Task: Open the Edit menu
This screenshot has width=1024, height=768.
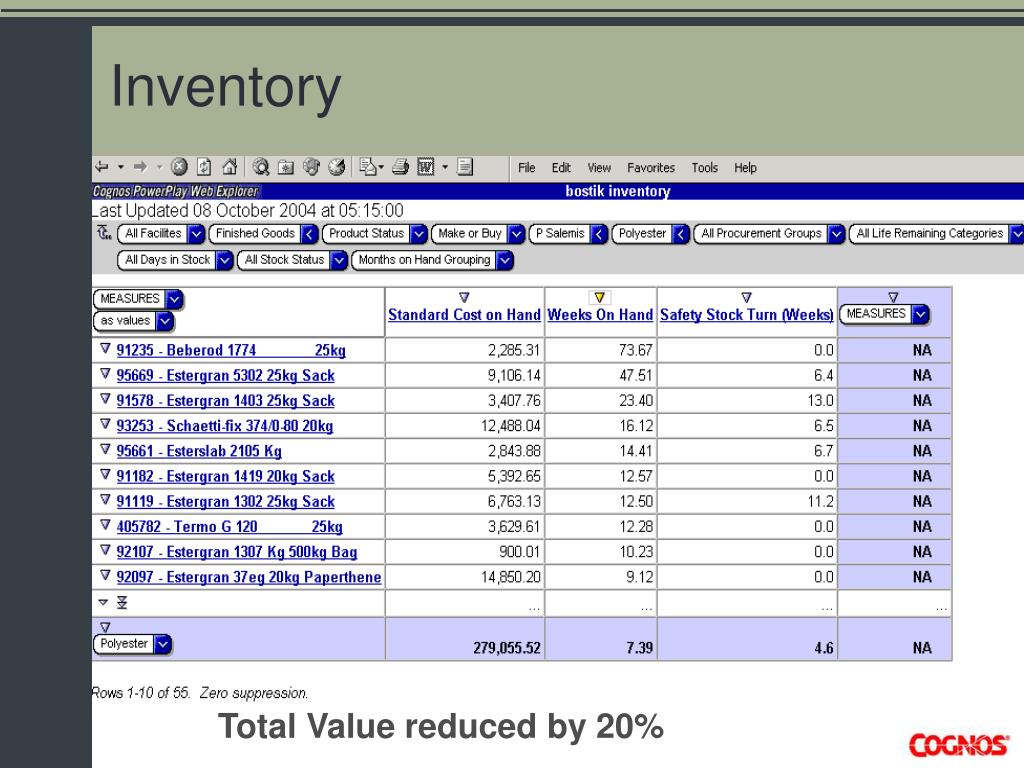Action: point(561,168)
